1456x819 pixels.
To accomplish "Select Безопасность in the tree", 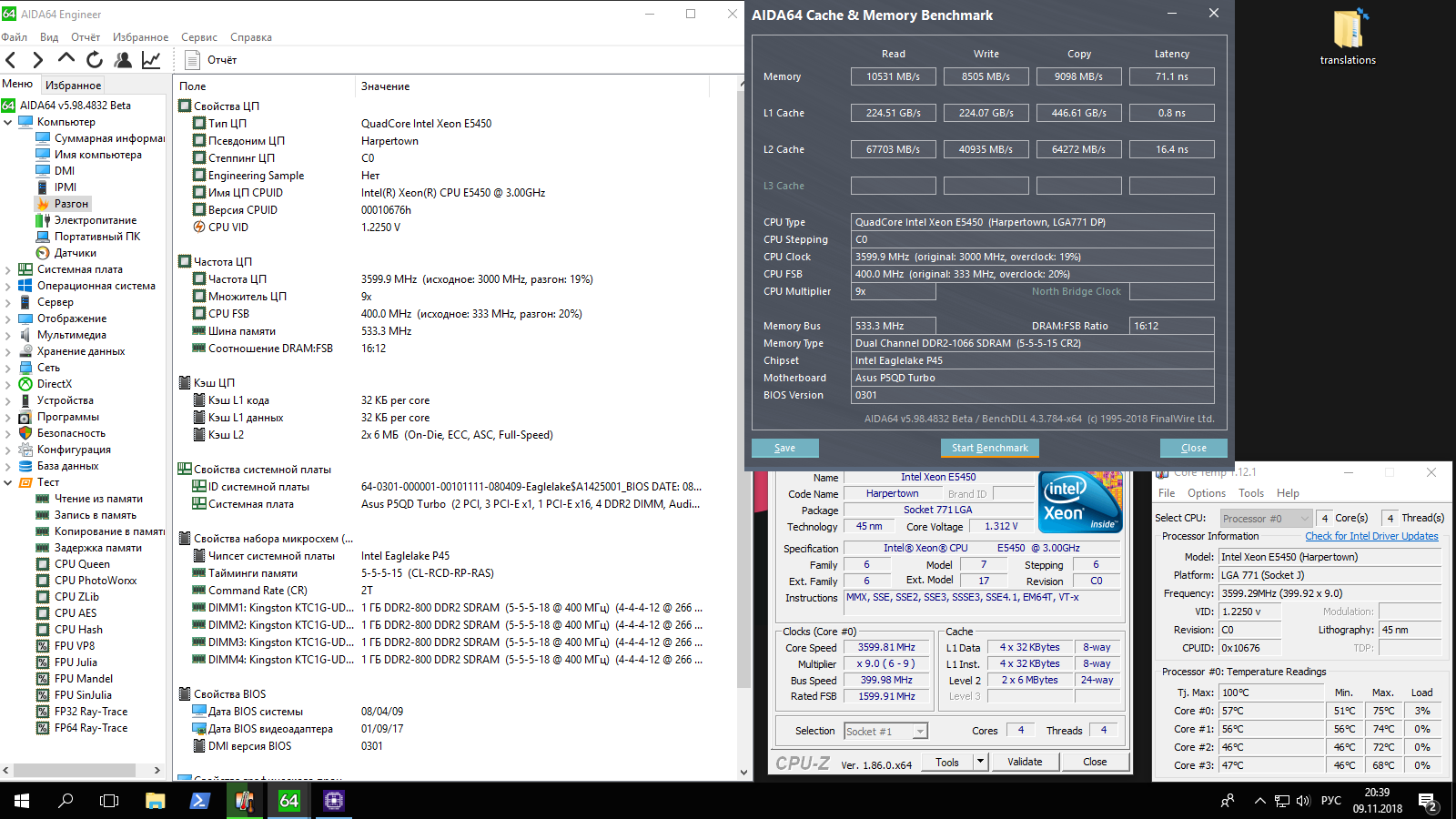I will click(x=71, y=433).
